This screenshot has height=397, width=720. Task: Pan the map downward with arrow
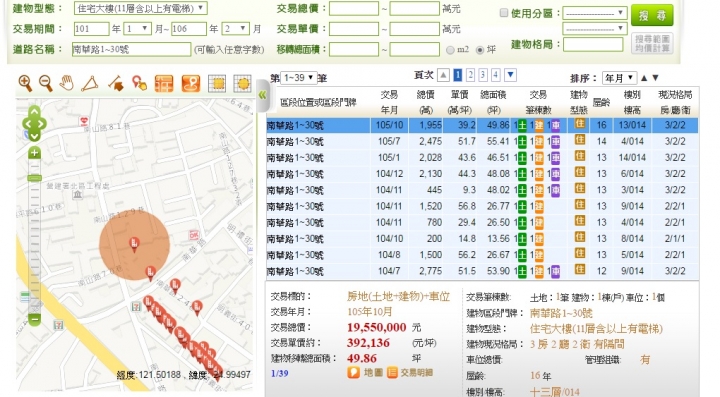[34, 135]
